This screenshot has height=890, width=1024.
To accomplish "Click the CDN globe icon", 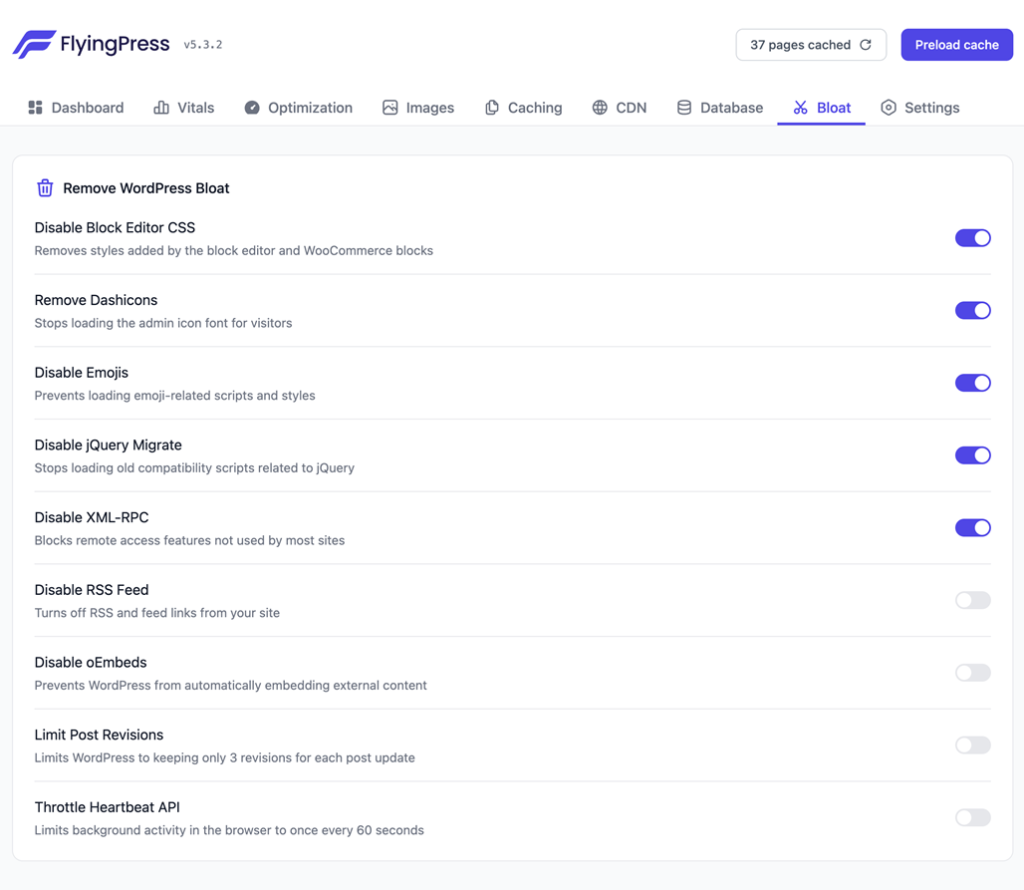I will [599, 108].
